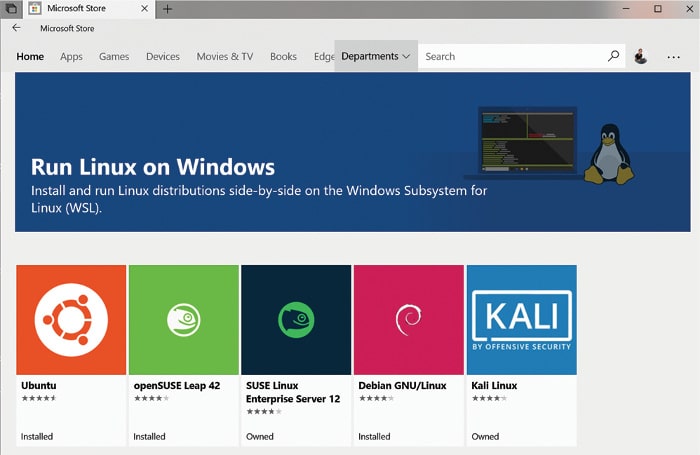Click the search magnifier icon
The height and width of the screenshot is (455, 700).
click(x=613, y=57)
